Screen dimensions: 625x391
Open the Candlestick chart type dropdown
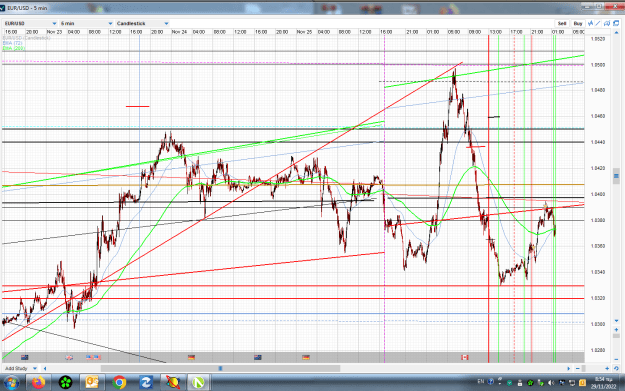[x=142, y=24]
